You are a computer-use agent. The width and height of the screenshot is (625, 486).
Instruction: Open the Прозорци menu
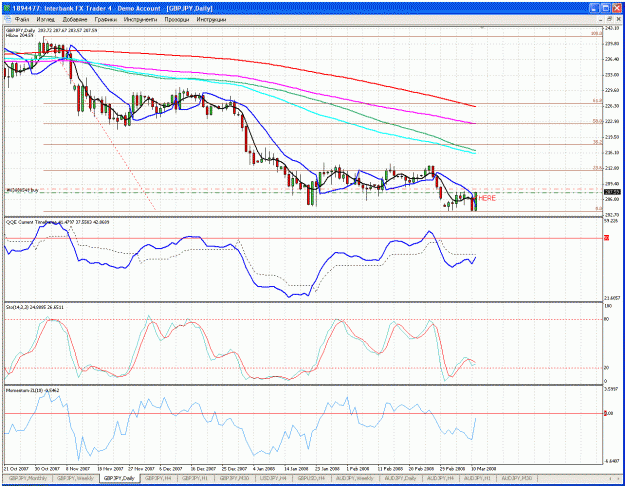pyautogui.click(x=177, y=19)
